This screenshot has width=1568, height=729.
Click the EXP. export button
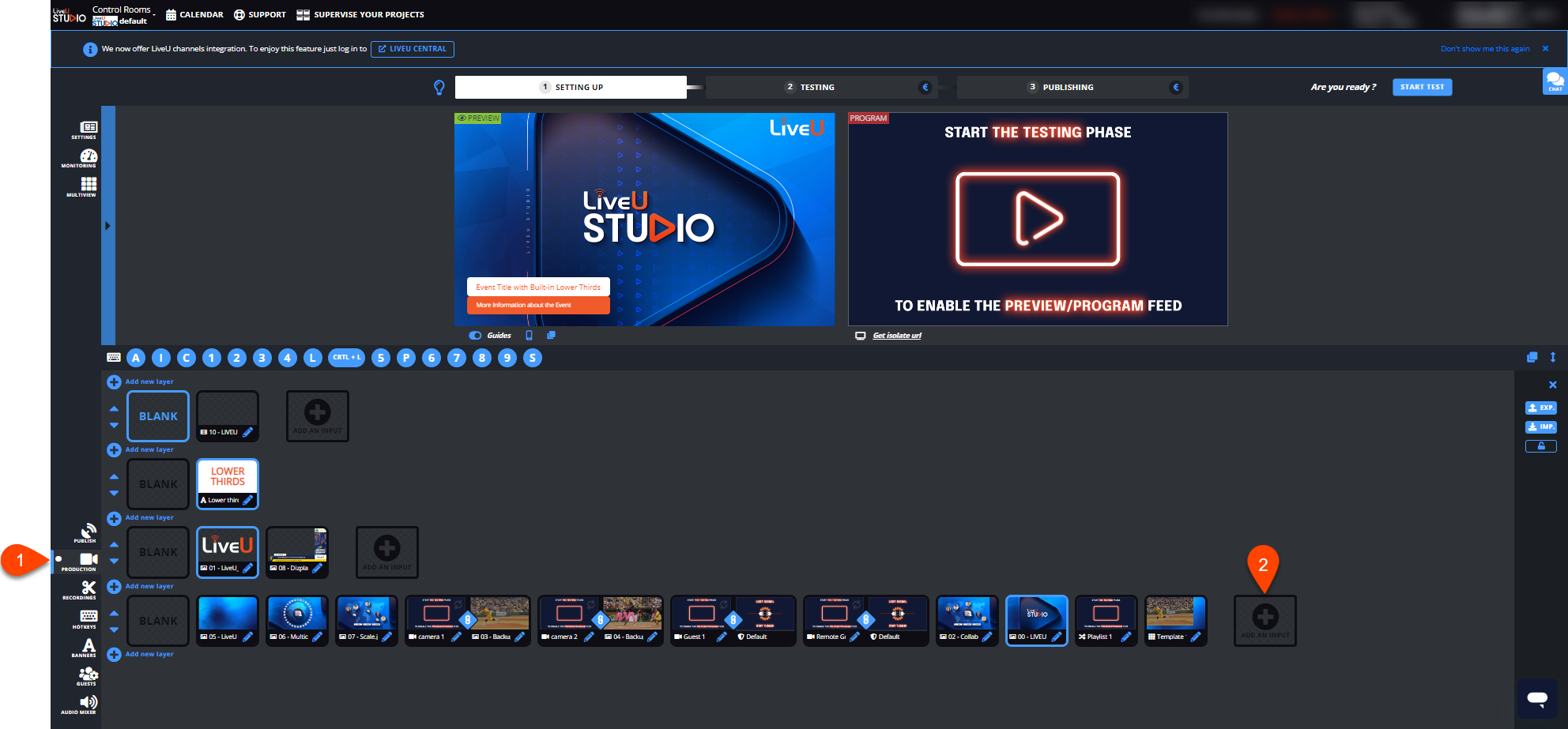tap(1540, 408)
